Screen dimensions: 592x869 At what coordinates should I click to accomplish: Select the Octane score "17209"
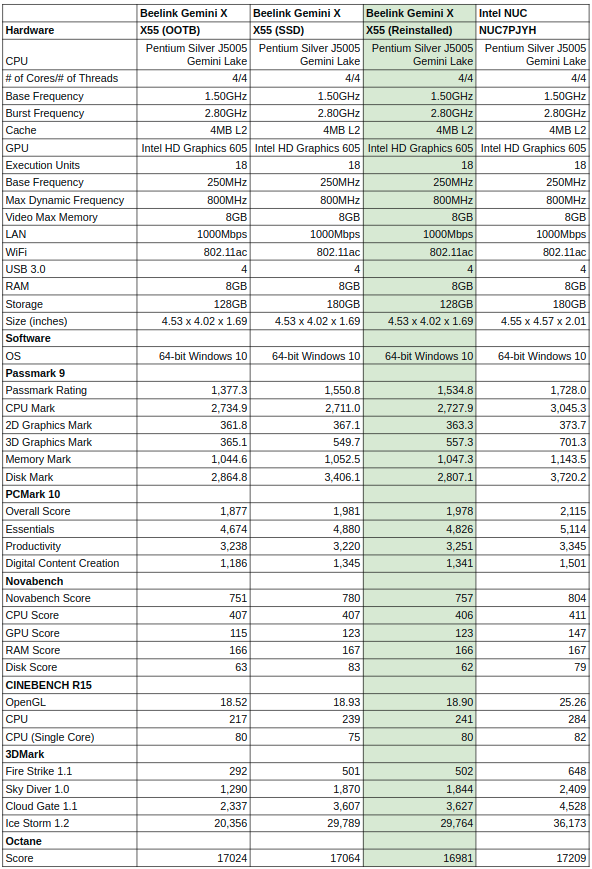point(571,858)
